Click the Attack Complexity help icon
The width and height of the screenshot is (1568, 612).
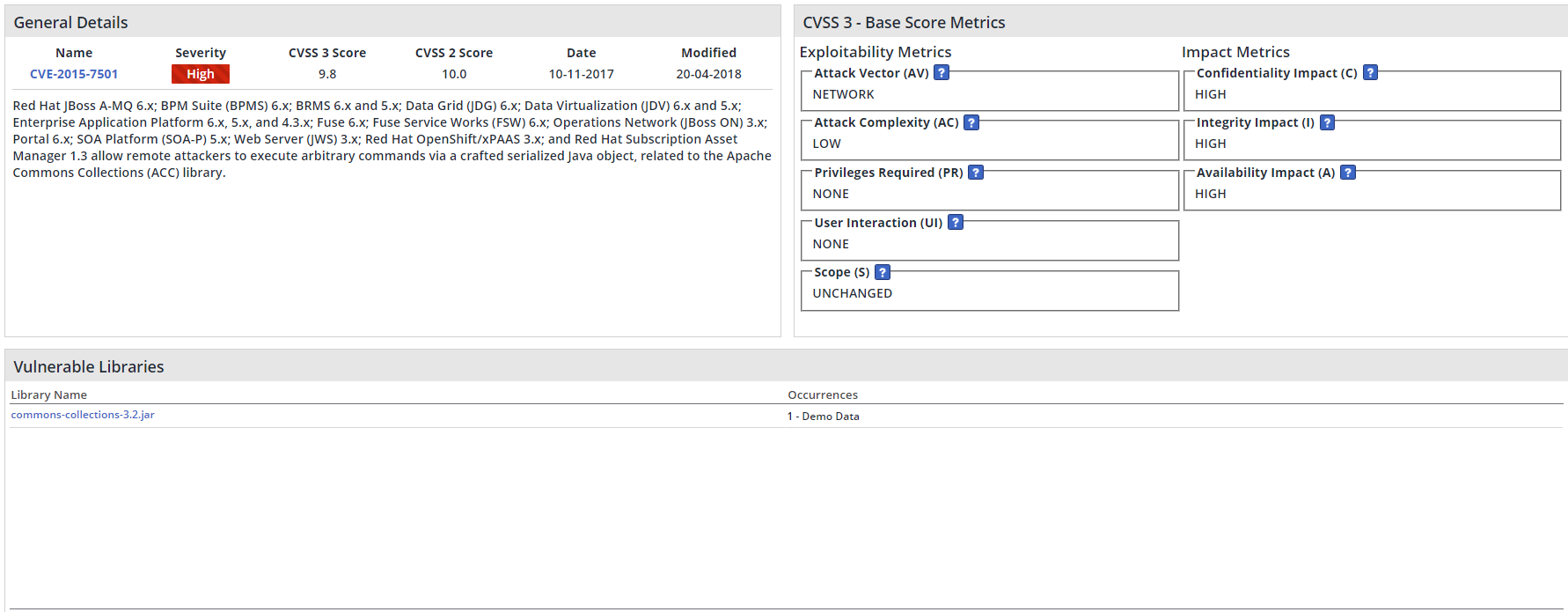tap(971, 122)
